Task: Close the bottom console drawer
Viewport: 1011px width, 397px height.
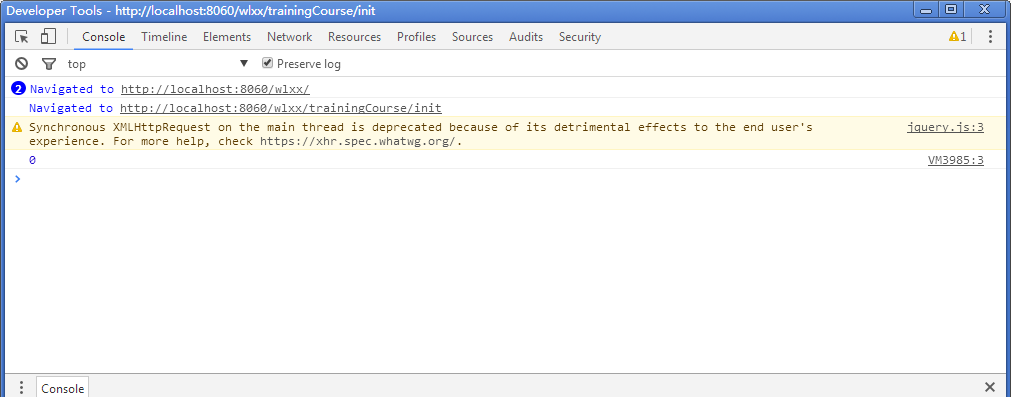Action: coord(990,387)
